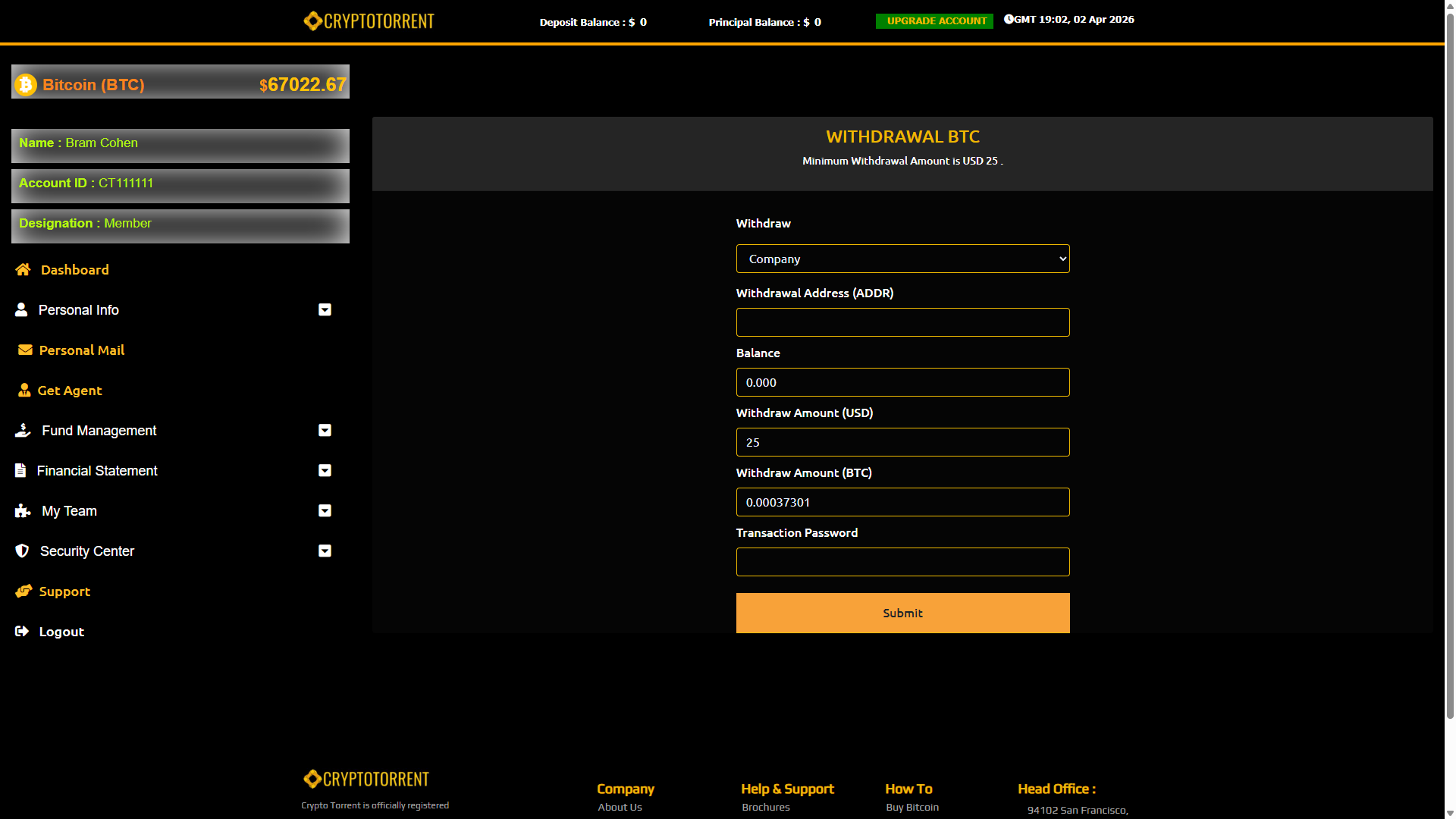Click the Security Center shield icon
Screen dimensions: 1456x819
click(x=22, y=551)
